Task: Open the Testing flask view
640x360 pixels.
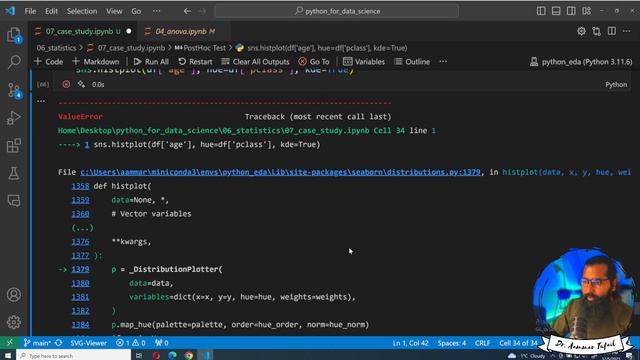Action: [x=14, y=173]
